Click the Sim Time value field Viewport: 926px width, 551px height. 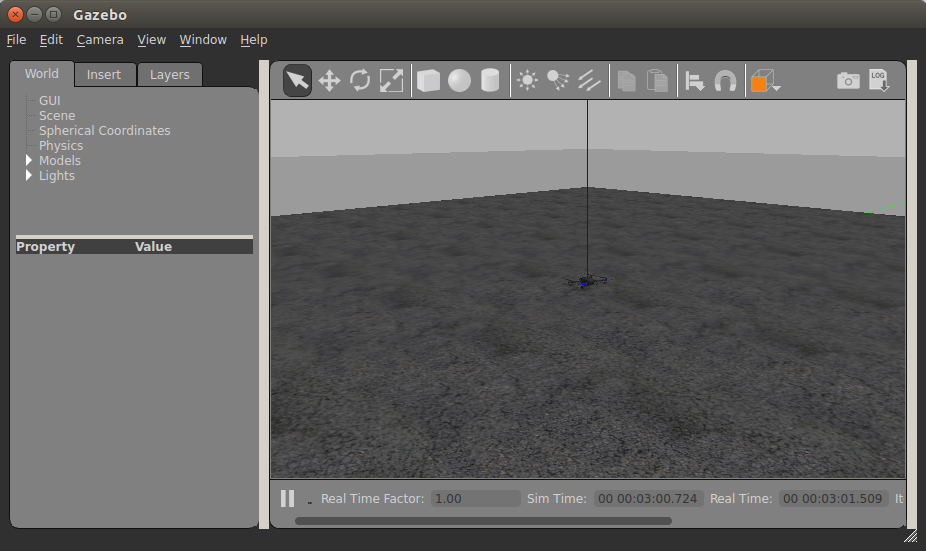click(x=648, y=498)
